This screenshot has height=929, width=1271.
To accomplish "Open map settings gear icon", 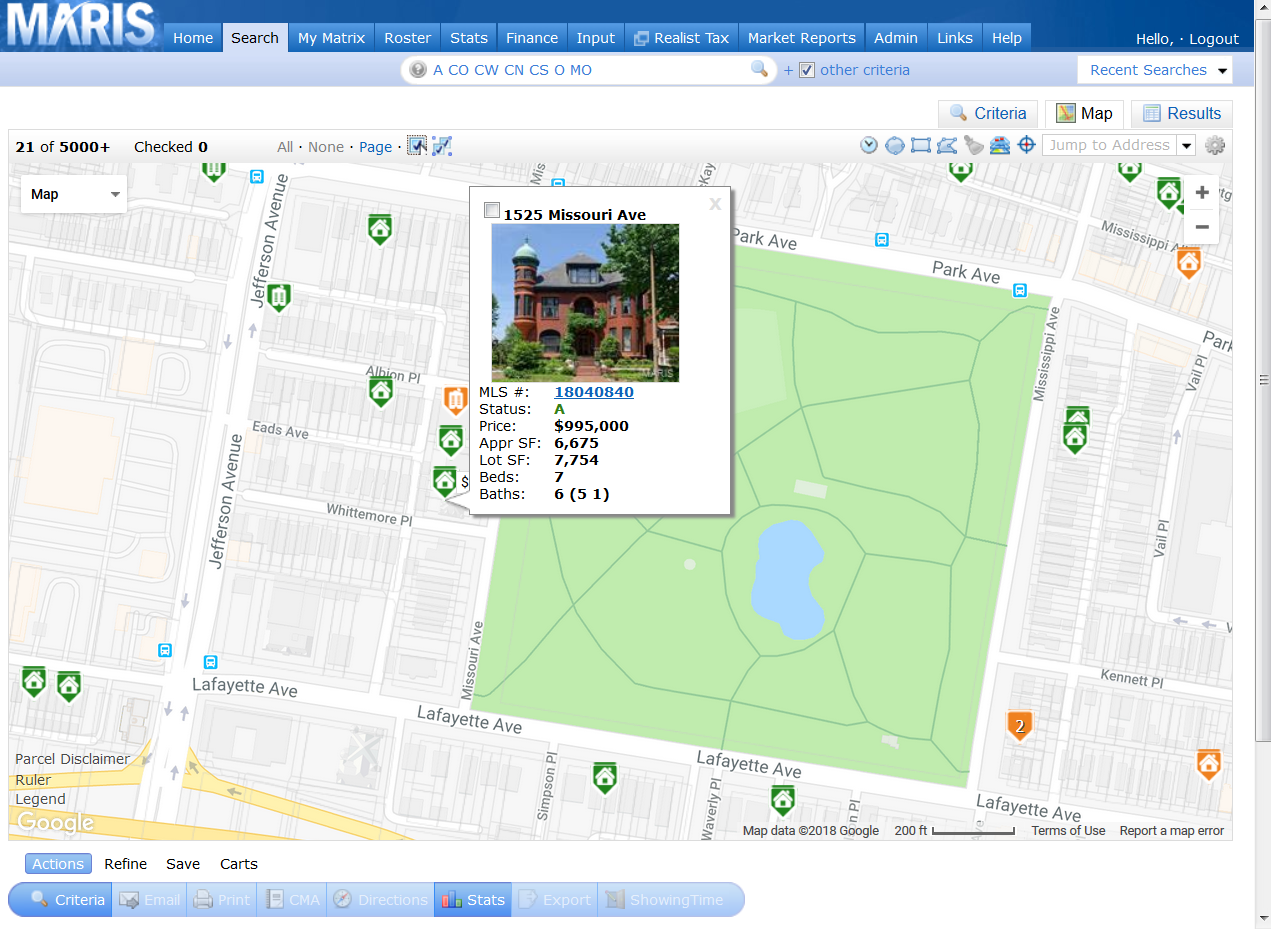I will pyautogui.click(x=1215, y=146).
